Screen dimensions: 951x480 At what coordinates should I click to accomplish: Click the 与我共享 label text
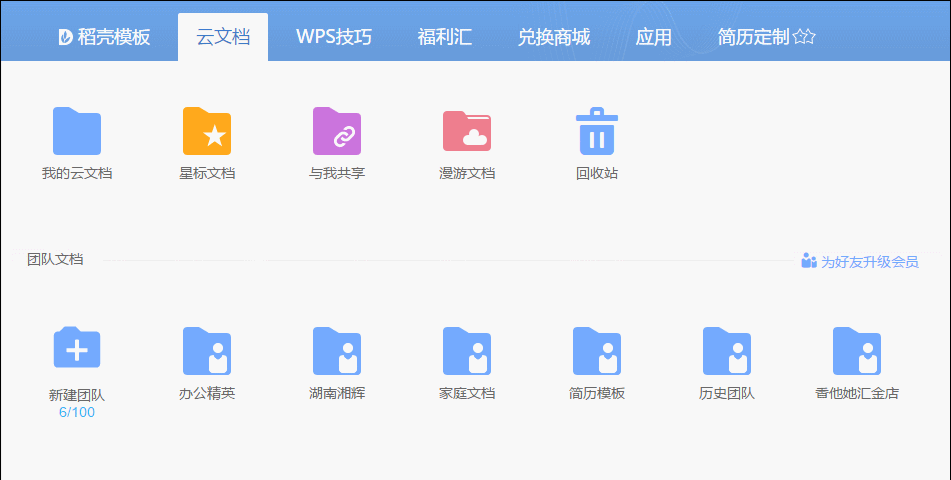click(337, 174)
